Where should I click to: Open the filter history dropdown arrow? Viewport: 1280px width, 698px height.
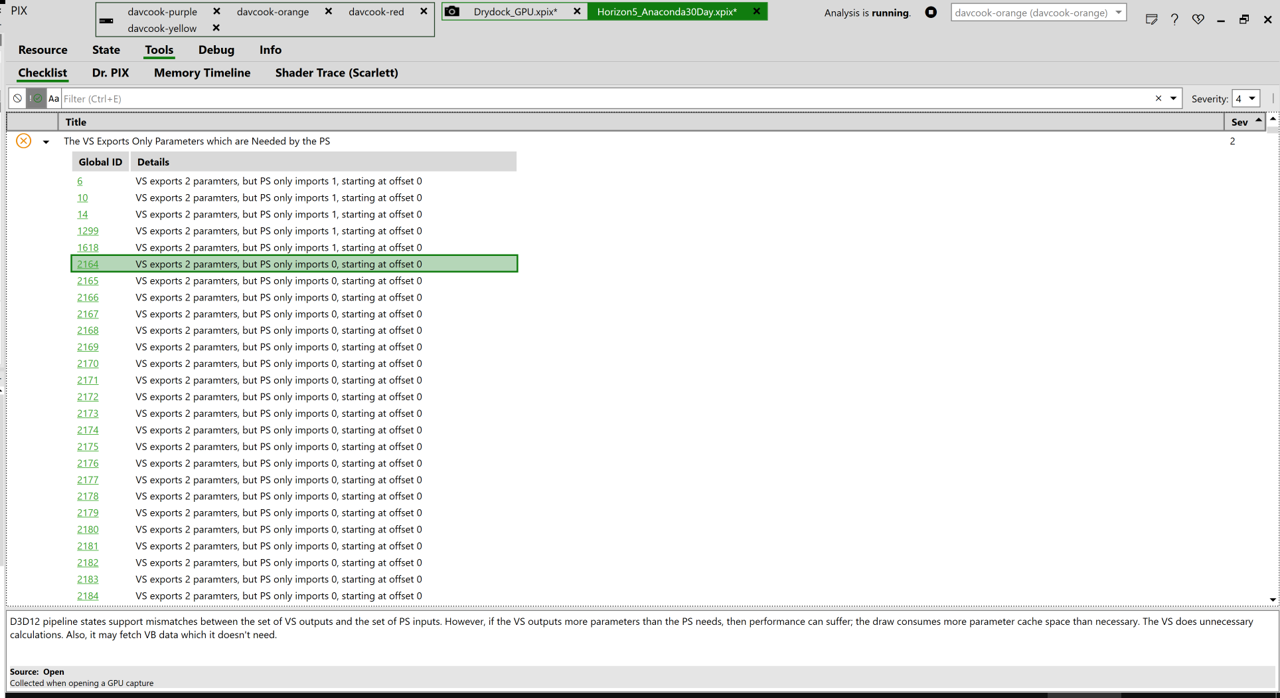(x=1173, y=99)
